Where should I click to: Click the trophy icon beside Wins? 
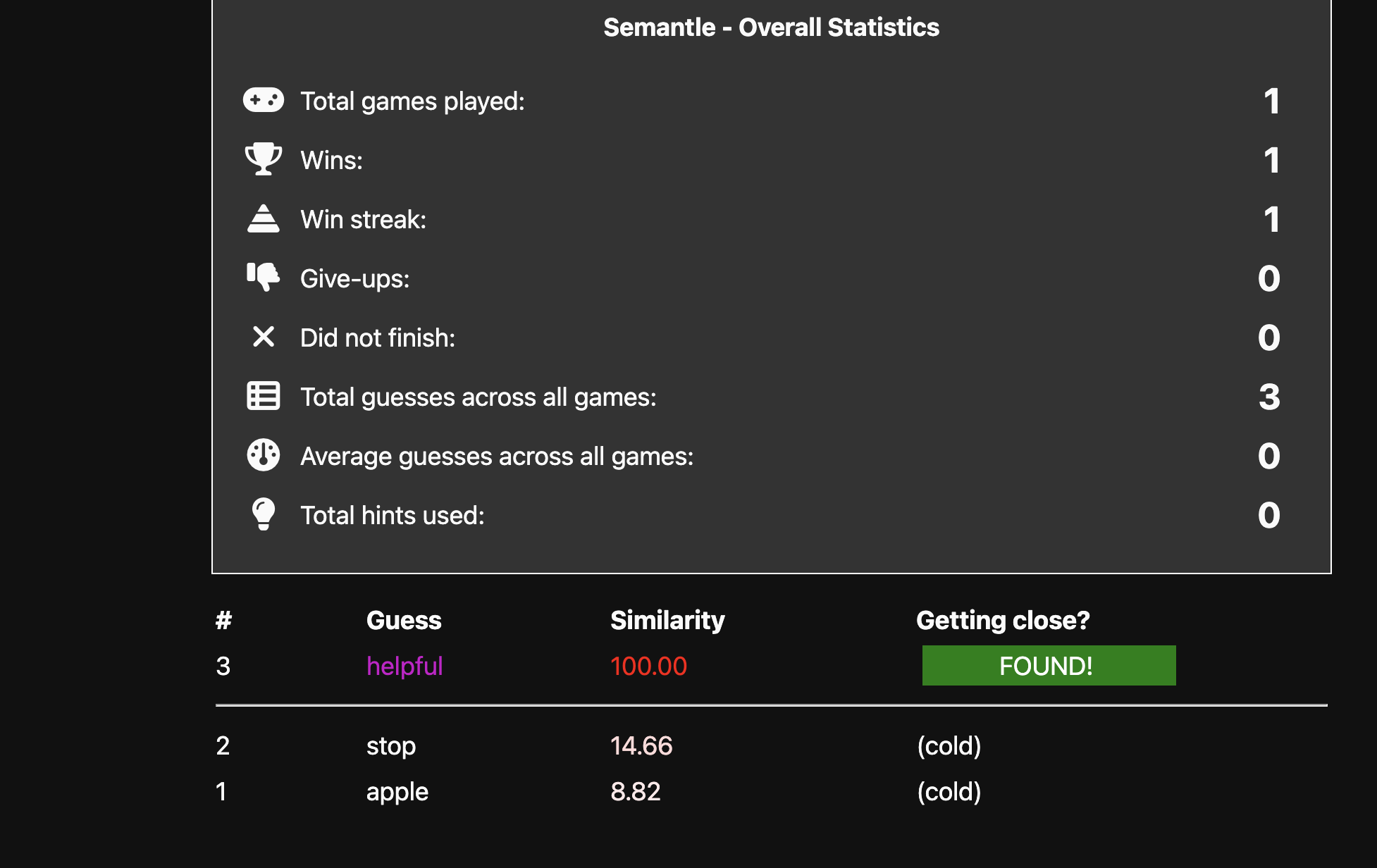point(264,159)
